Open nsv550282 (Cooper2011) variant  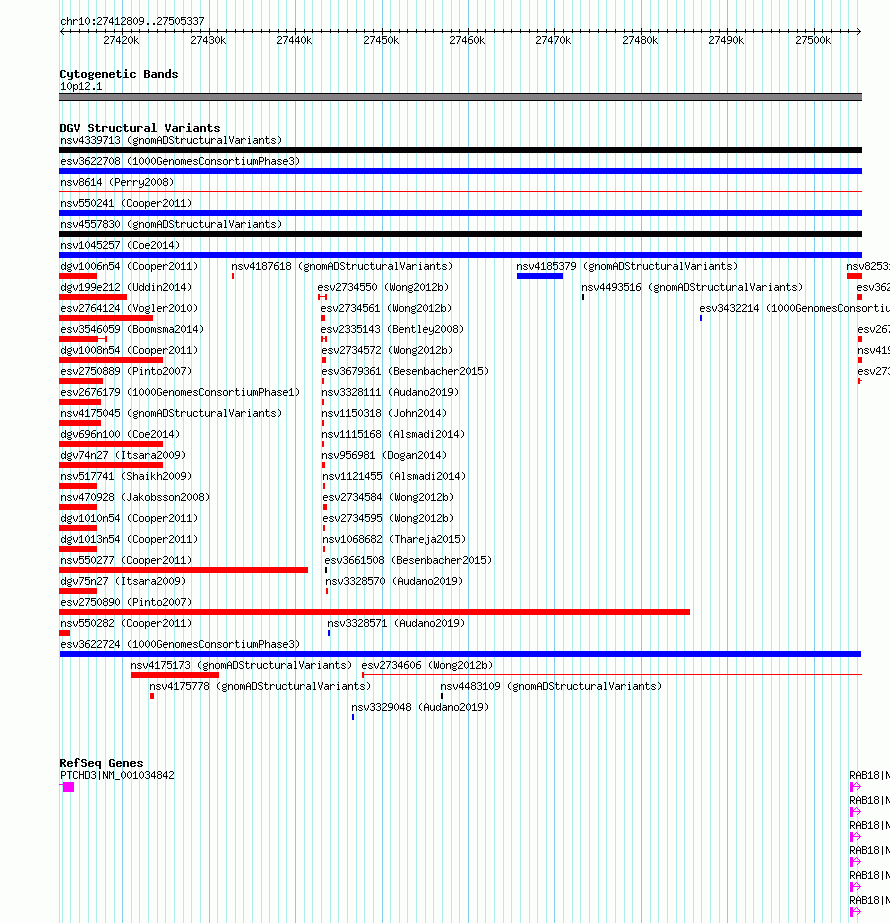pos(126,623)
